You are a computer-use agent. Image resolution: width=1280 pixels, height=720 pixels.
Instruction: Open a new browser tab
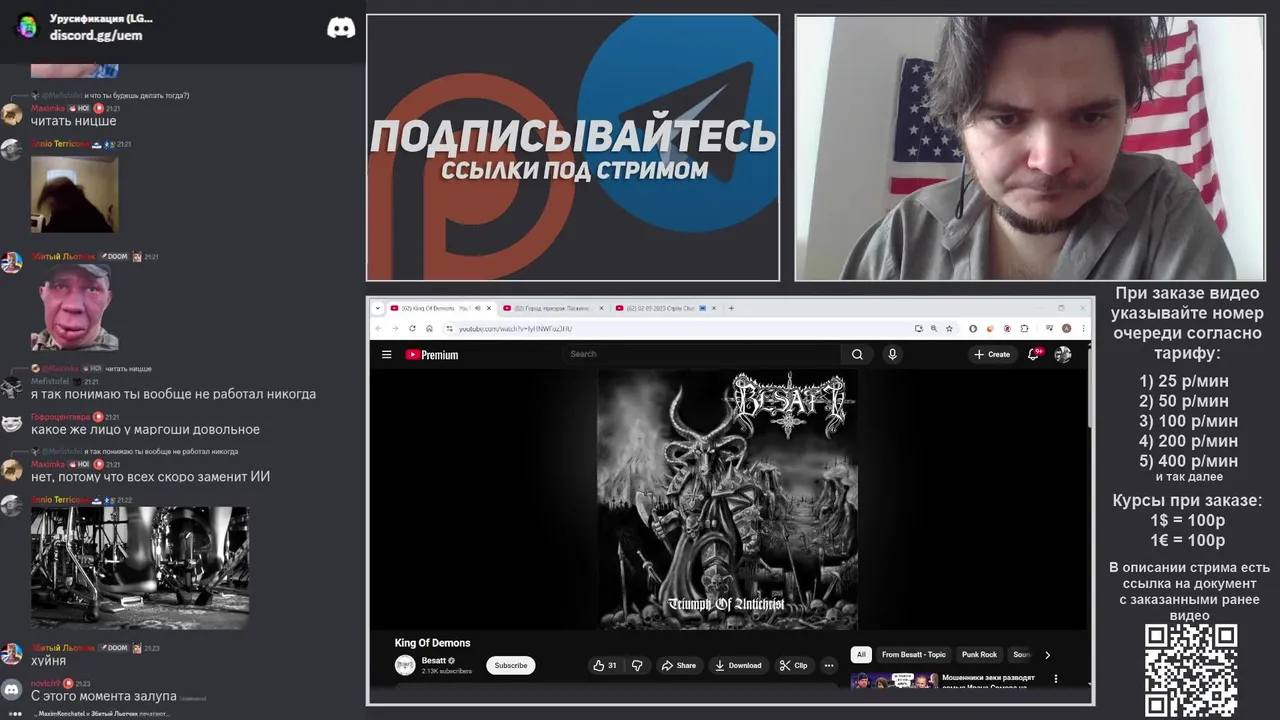(x=731, y=308)
